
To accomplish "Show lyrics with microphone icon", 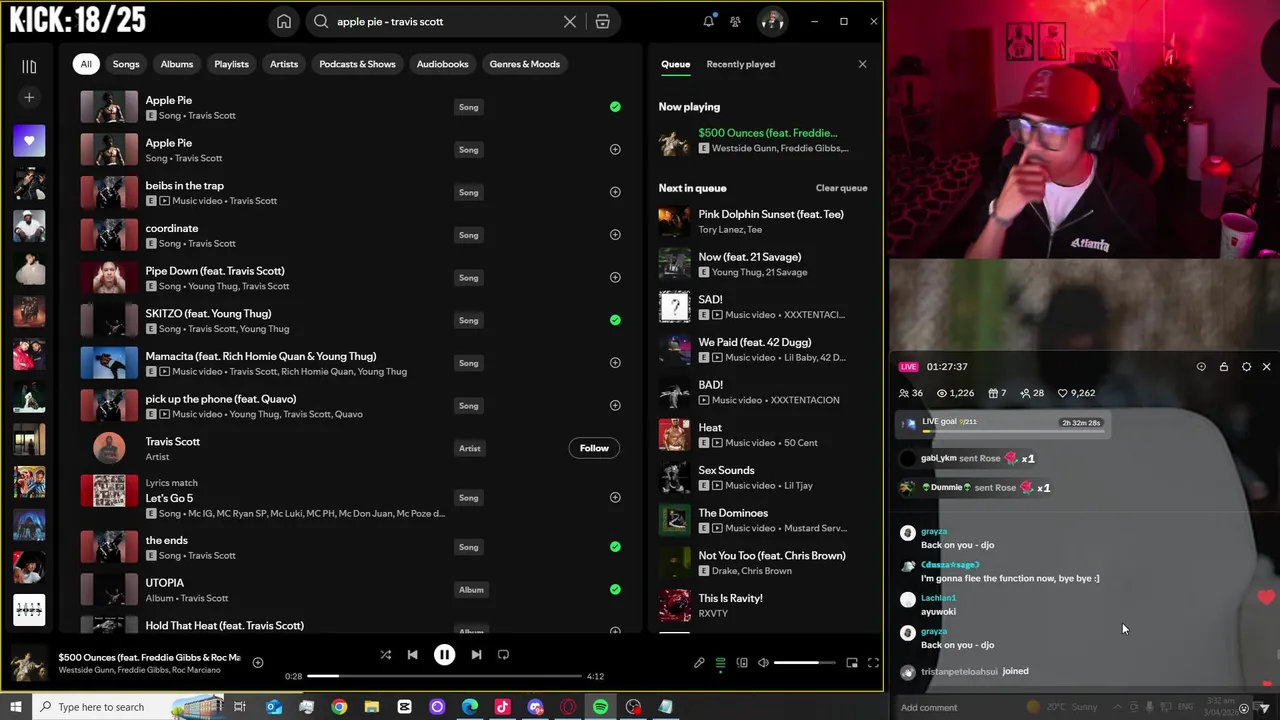I will (x=699, y=663).
